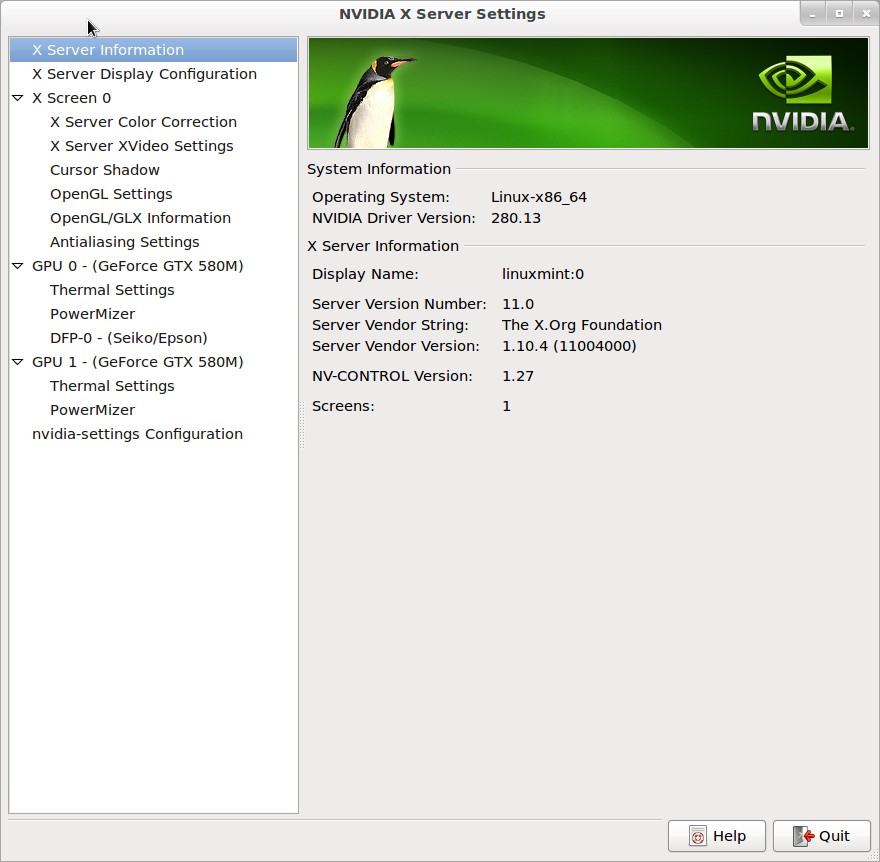
Task: Click the 'Screens:' label
Action: click(343, 406)
